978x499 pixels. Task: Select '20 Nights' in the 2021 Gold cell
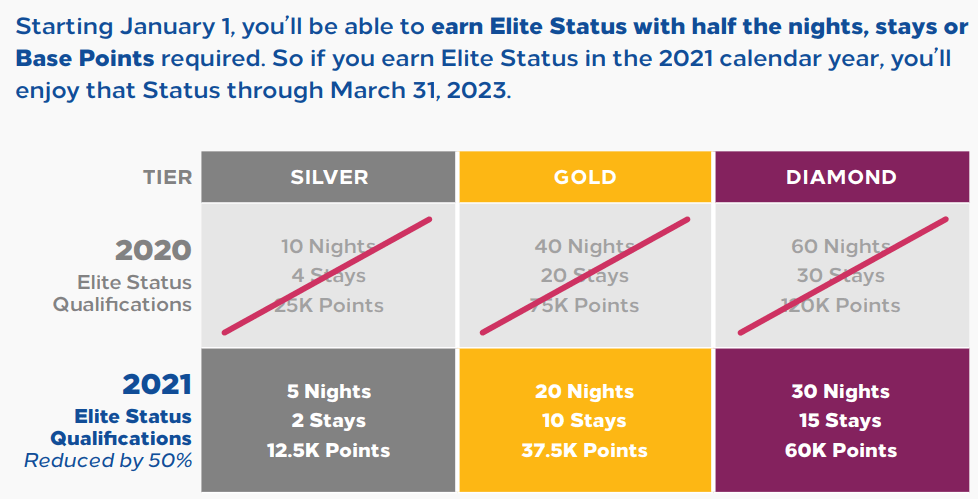coord(585,391)
